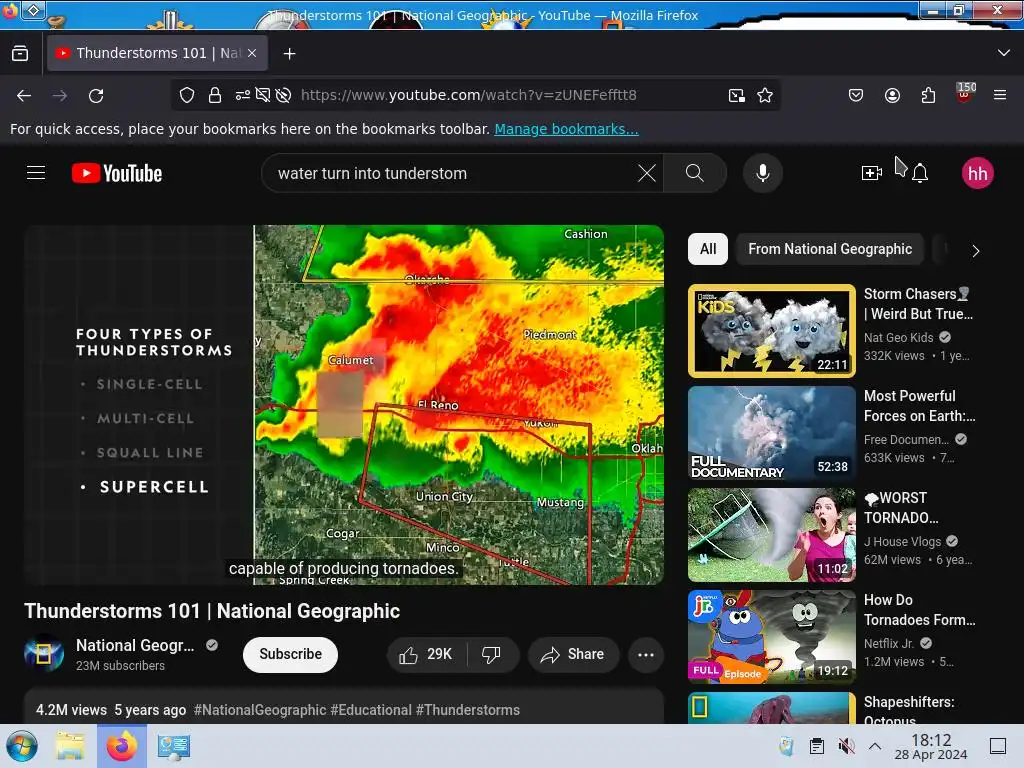Open the notifications bell
The image size is (1024, 768).
pyautogui.click(x=920, y=173)
